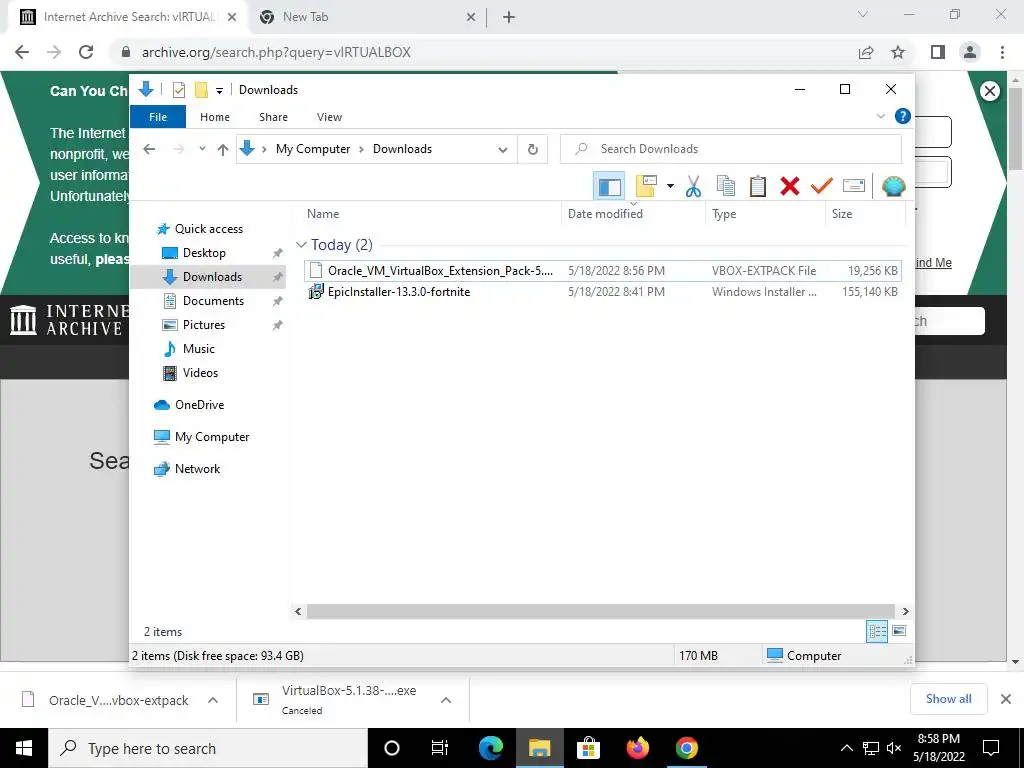Click the Chrome reload button
The width and height of the screenshot is (1024, 768).
[86, 52]
